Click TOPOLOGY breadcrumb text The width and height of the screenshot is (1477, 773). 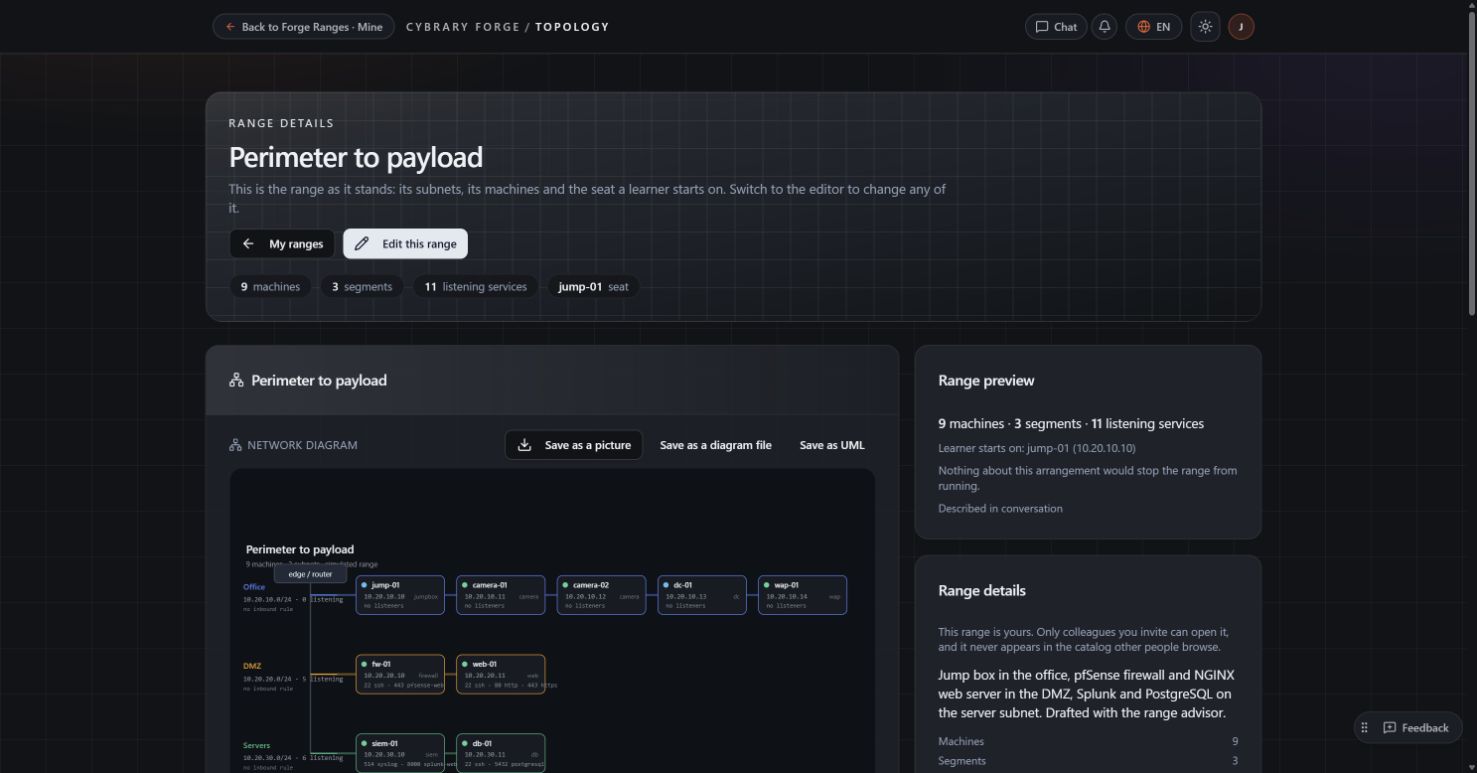(572, 27)
